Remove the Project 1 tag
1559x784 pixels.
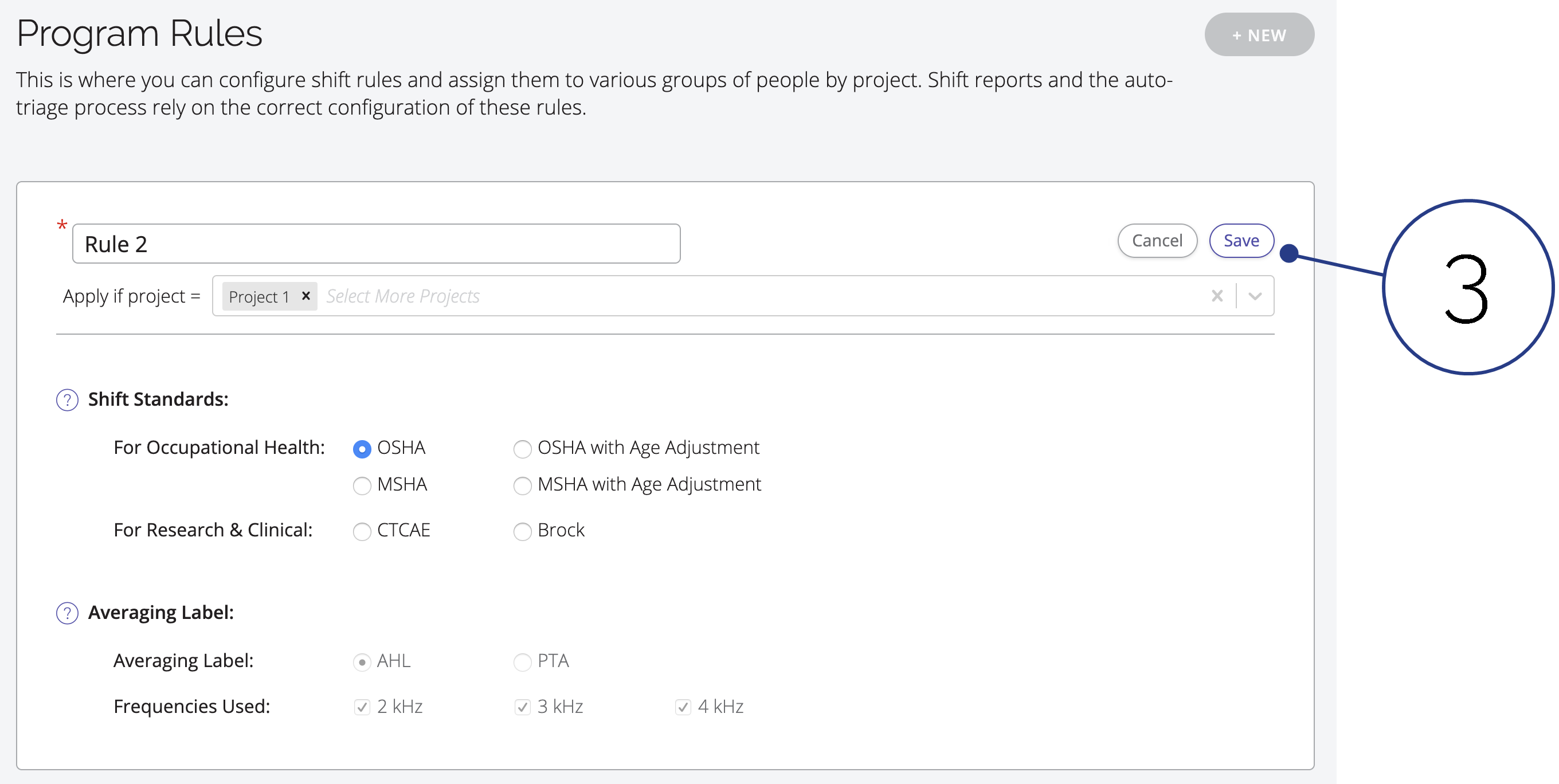click(x=306, y=296)
